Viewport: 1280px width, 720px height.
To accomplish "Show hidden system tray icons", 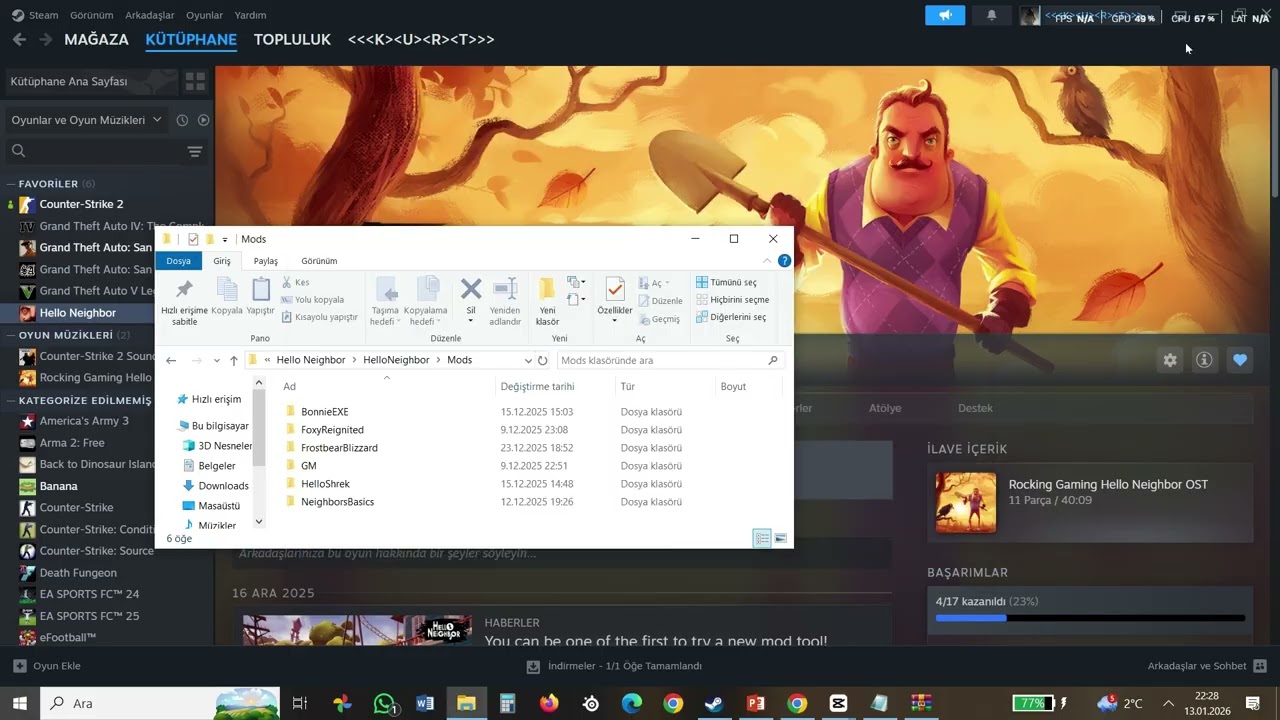I will (x=1167, y=703).
